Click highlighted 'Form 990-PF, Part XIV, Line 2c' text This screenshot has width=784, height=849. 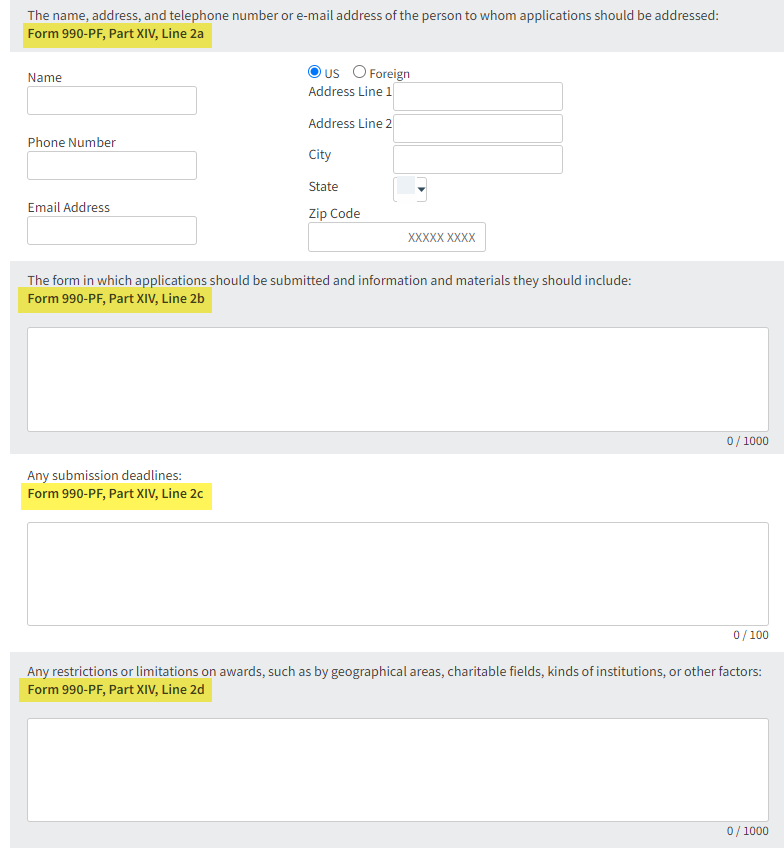[x=115, y=494]
